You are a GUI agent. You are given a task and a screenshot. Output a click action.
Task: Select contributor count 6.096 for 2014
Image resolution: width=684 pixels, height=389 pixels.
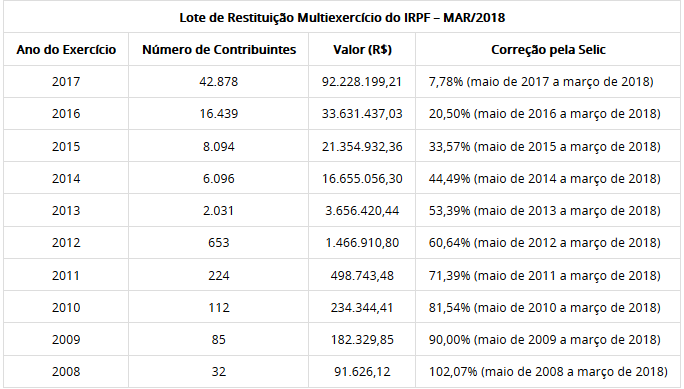tap(219, 178)
